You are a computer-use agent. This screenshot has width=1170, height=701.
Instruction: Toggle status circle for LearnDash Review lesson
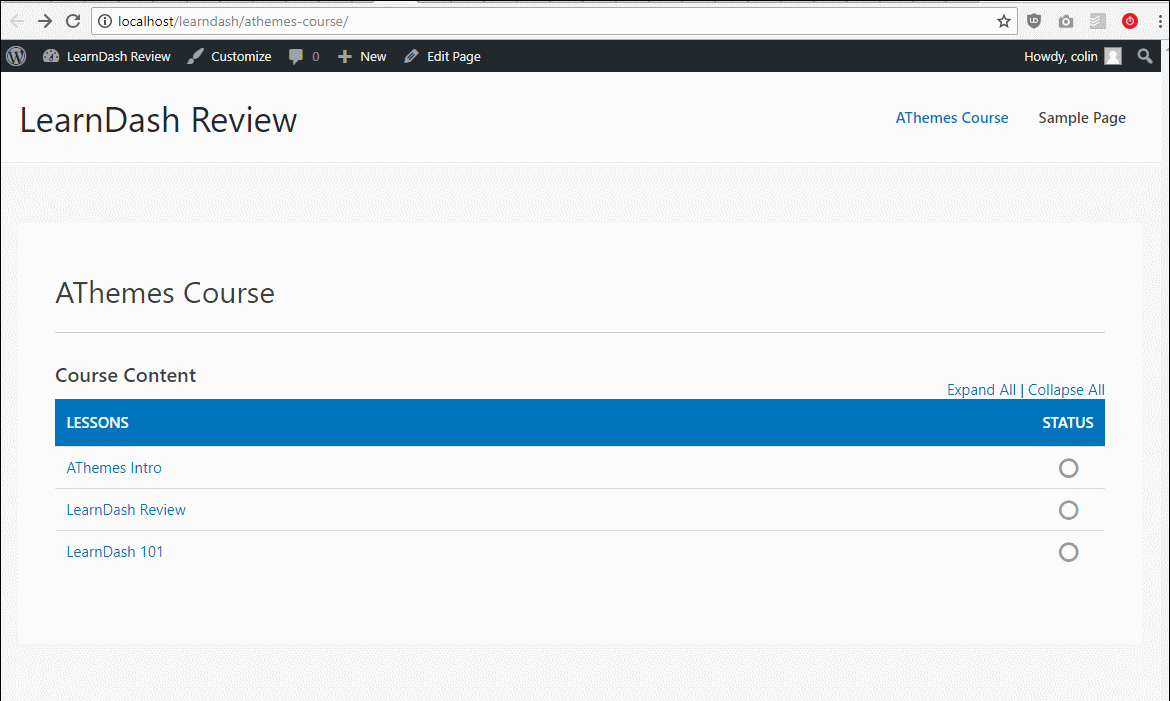click(x=1069, y=510)
